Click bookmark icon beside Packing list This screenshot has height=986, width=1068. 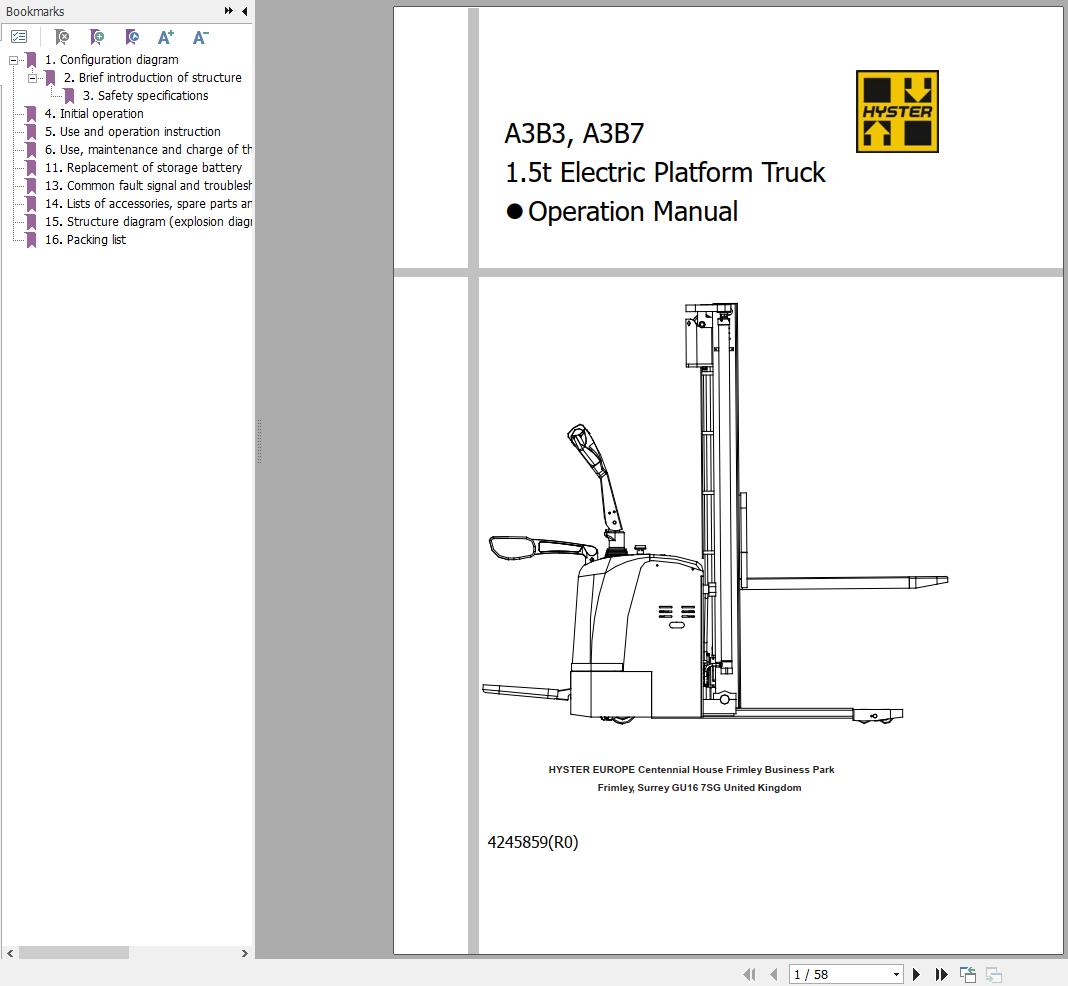31,240
